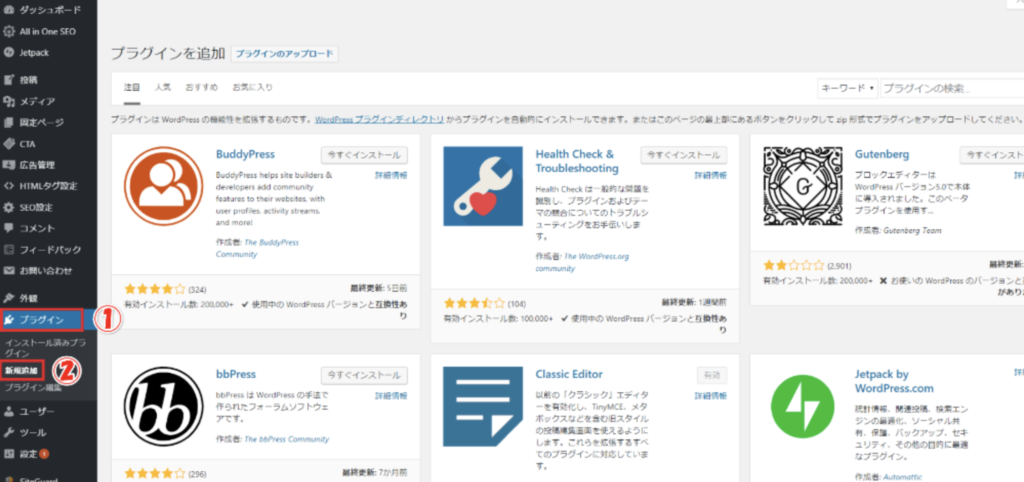Click the code icon beside HTMLタグ設定
This screenshot has width=1024, height=482.
click(x=9, y=186)
